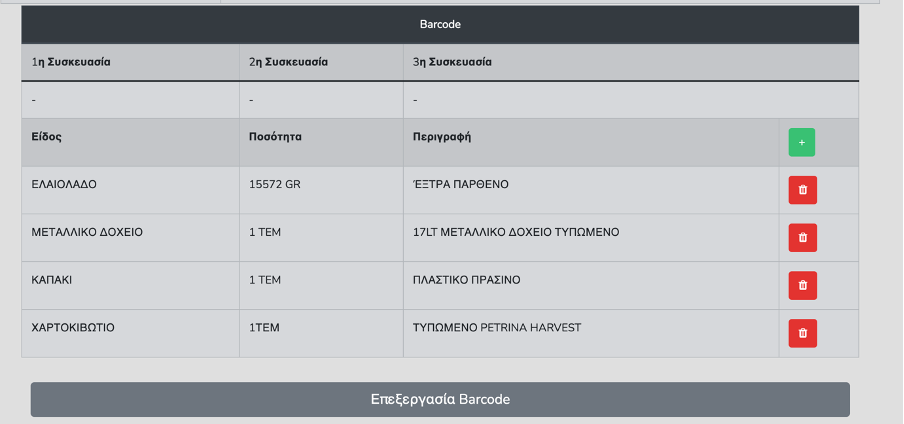This screenshot has height=424, width=904.
Task: Select the 1η Συσκευασία column header
Action: pyautogui.click(x=130, y=62)
